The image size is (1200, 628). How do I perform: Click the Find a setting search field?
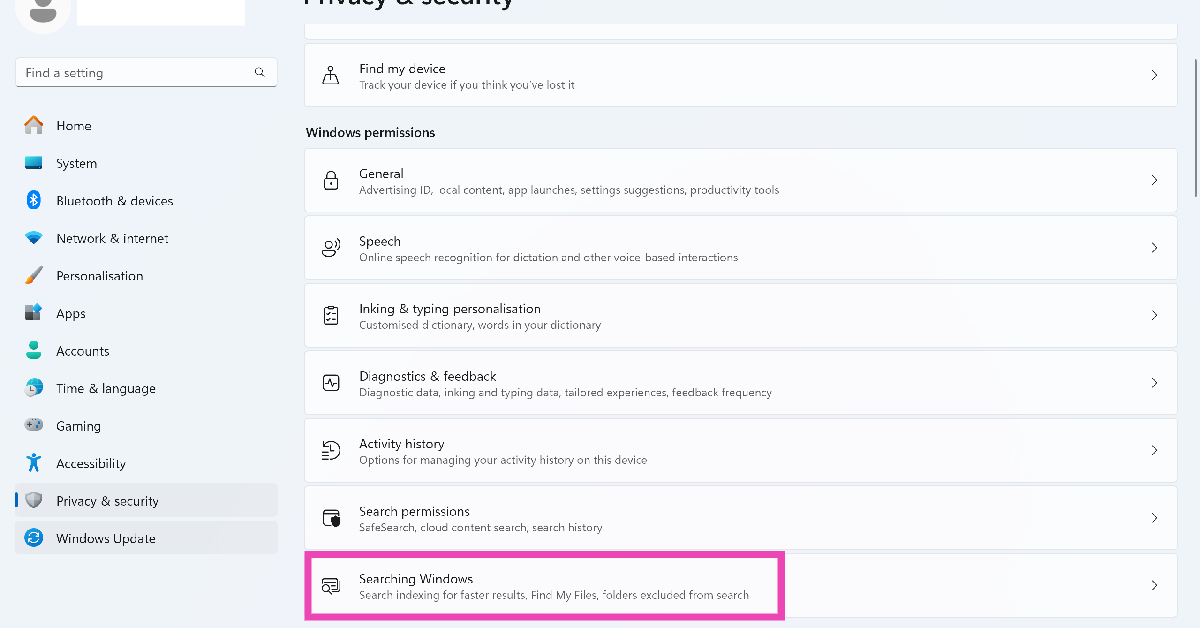point(135,72)
